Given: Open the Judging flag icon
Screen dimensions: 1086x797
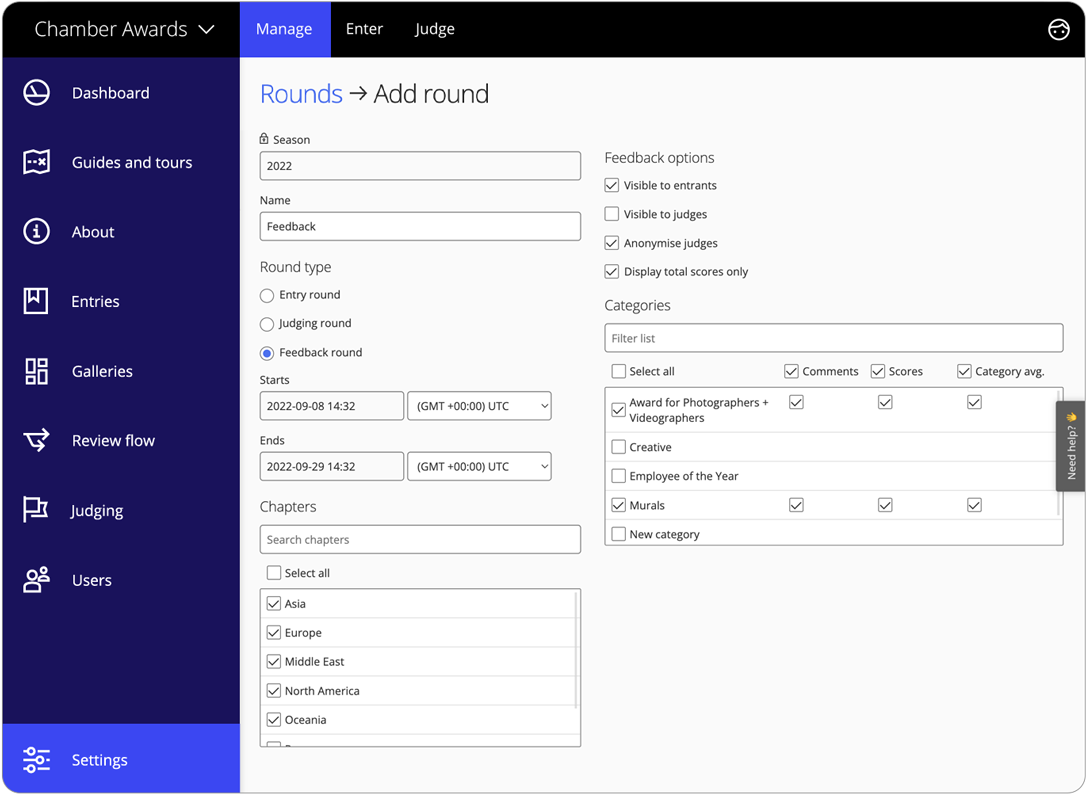Looking at the screenshot, I should 37,510.
